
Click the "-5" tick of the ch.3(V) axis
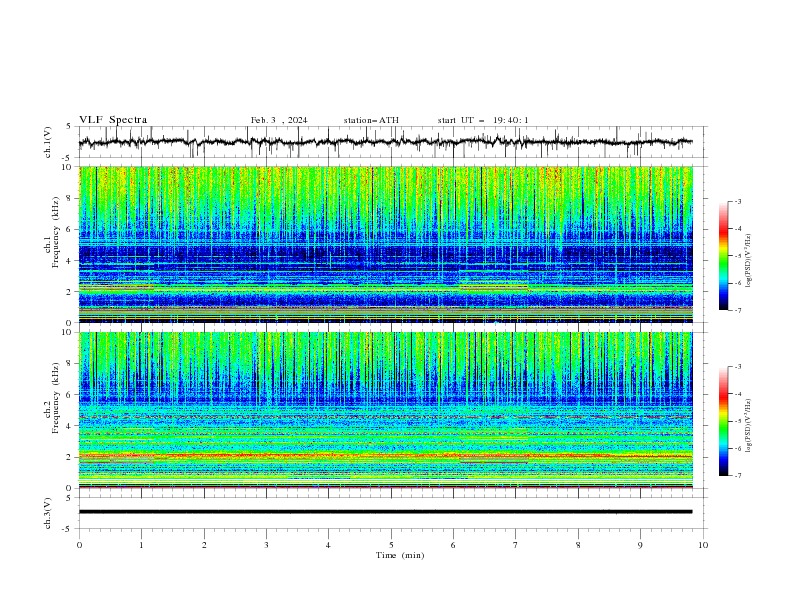coord(68,529)
